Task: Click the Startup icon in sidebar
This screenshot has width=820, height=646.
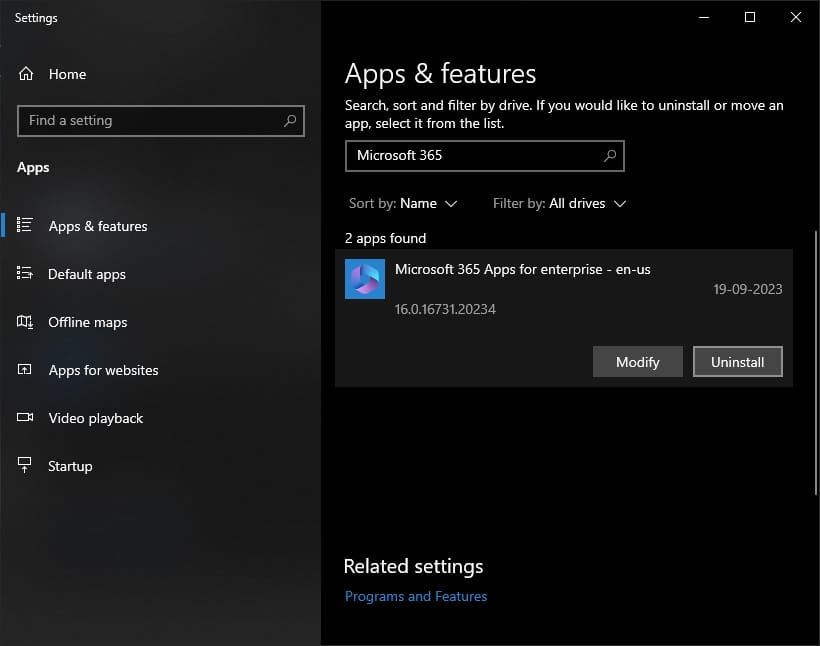Action: (26, 466)
